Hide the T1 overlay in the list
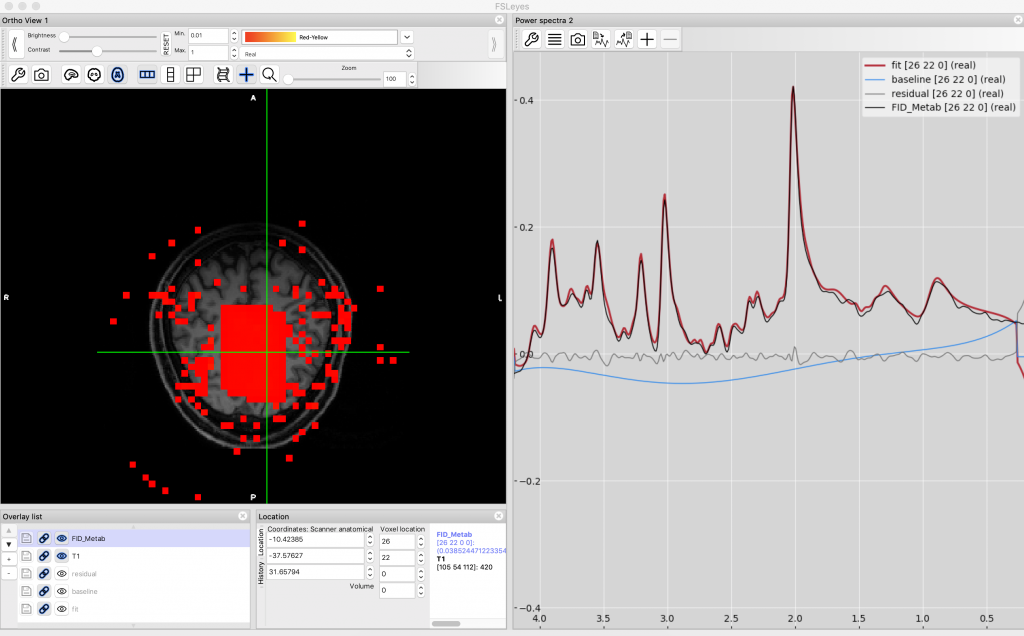Image resolution: width=1024 pixels, height=636 pixels. coord(60,556)
